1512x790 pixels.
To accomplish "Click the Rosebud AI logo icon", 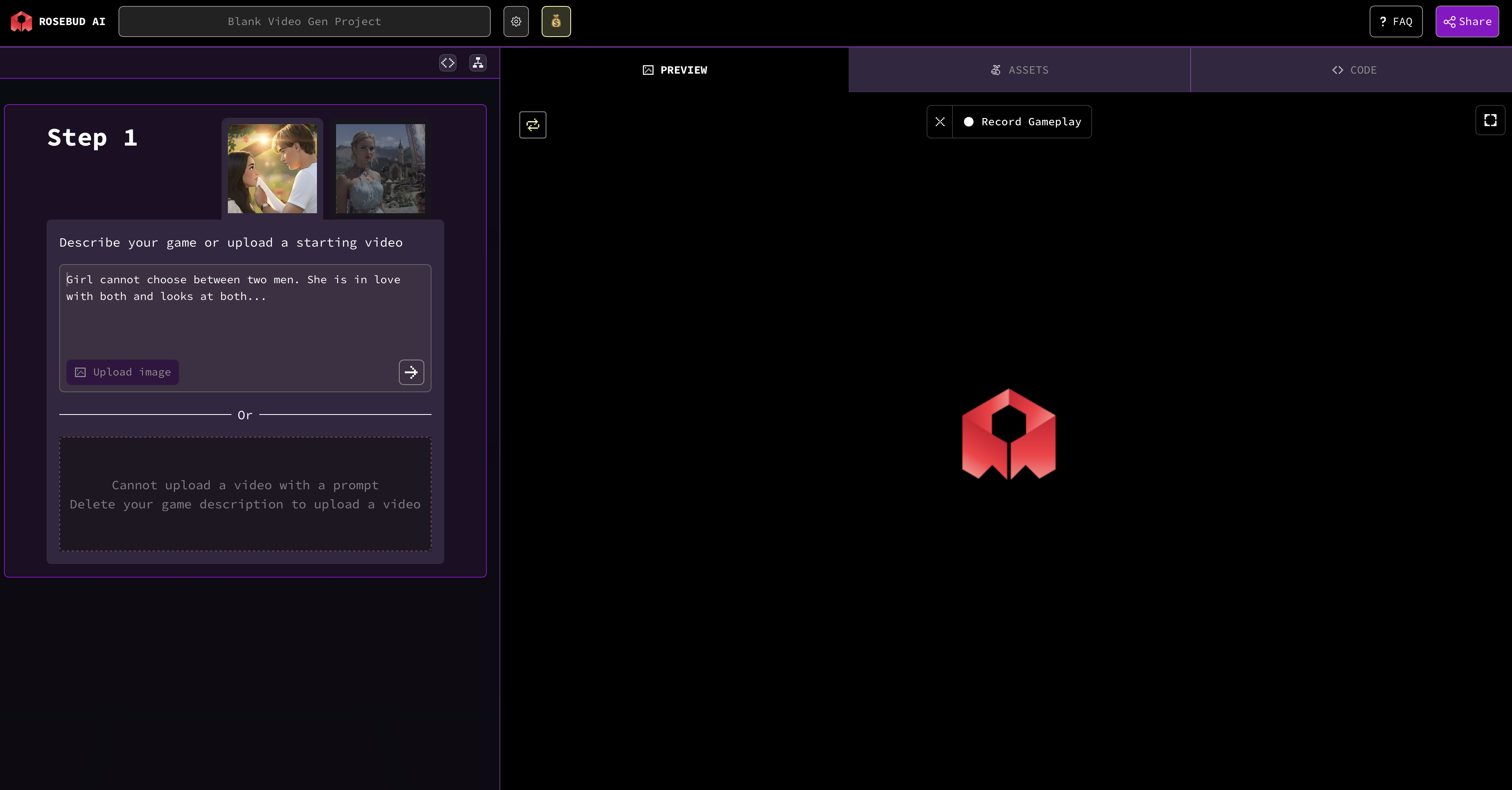I will point(22,22).
